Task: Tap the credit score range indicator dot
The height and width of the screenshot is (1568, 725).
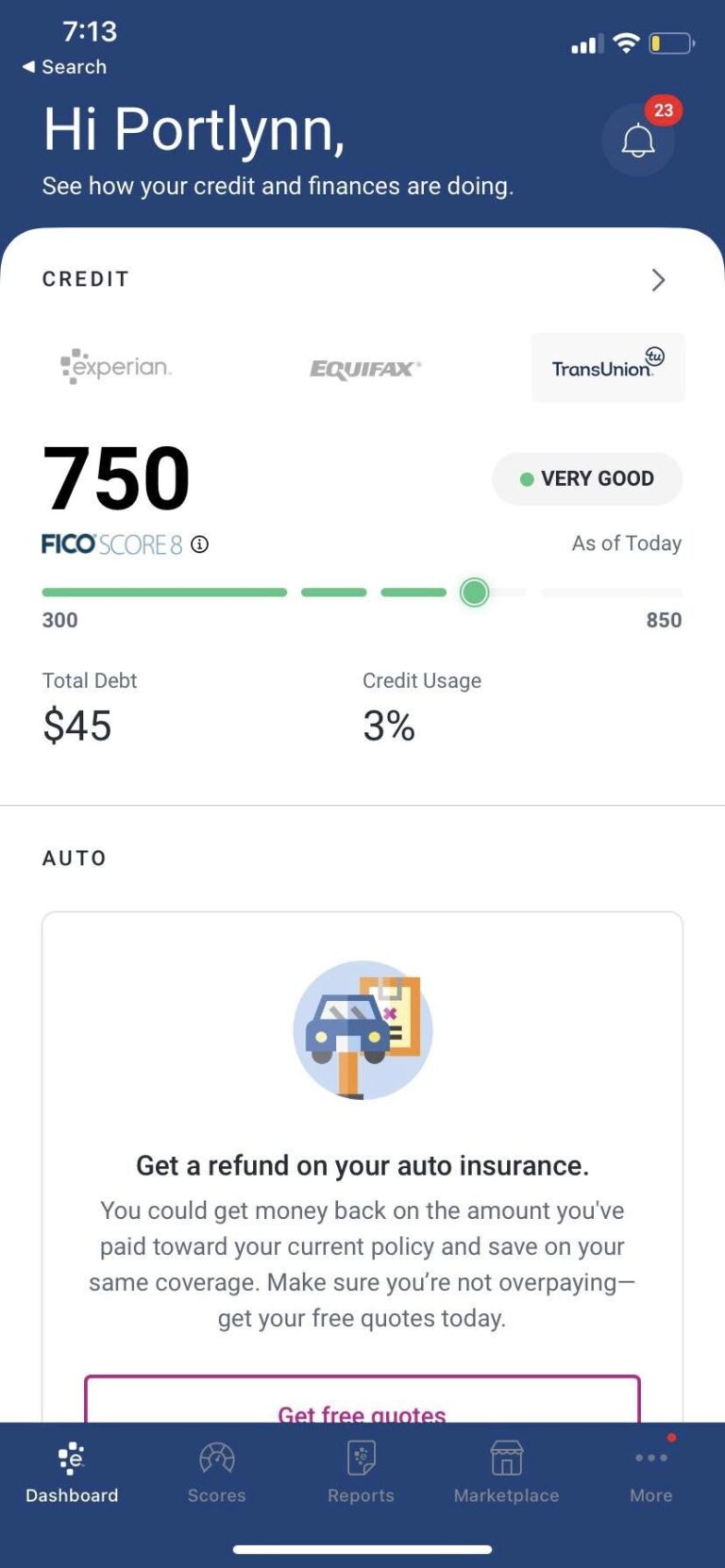Action: 474,592
